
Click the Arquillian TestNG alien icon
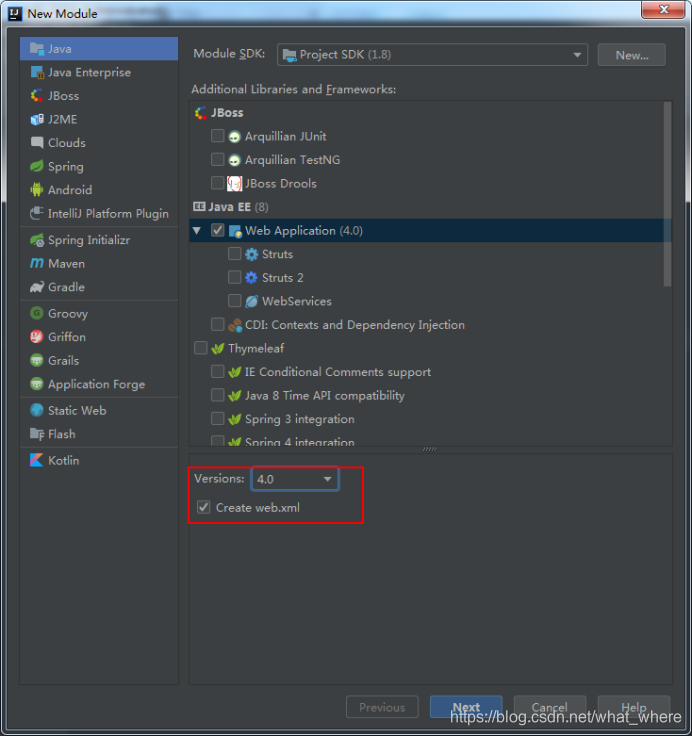pyautogui.click(x=234, y=160)
